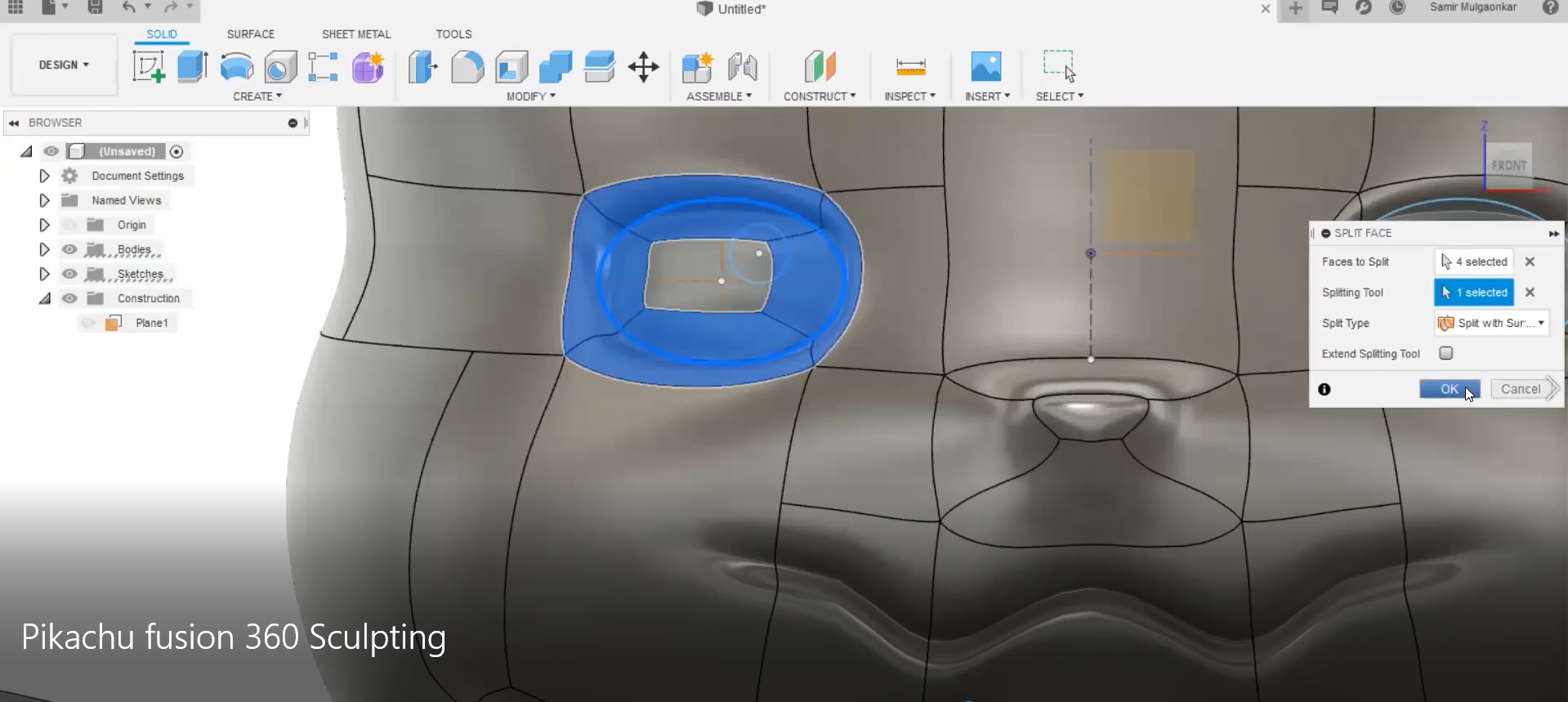Select the Shell tool
This screenshot has width=1568, height=702.
511,67
